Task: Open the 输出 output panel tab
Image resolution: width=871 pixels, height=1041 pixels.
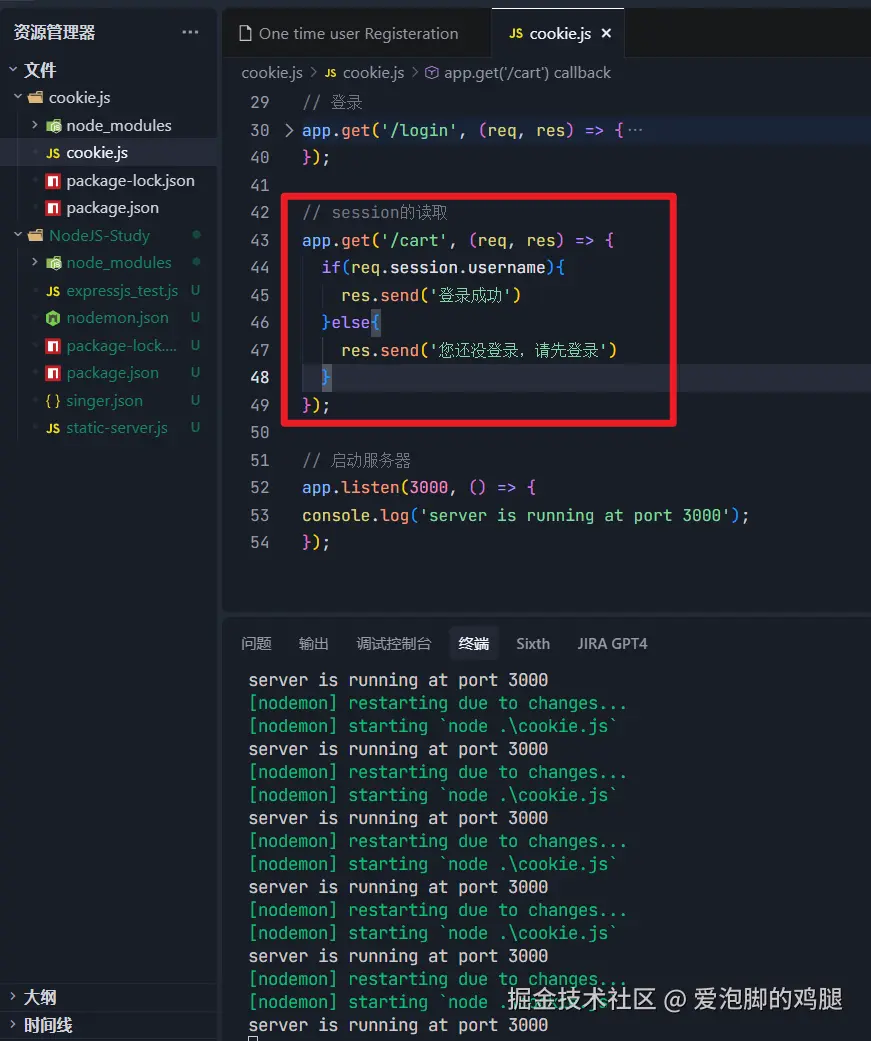Action: click(x=313, y=643)
